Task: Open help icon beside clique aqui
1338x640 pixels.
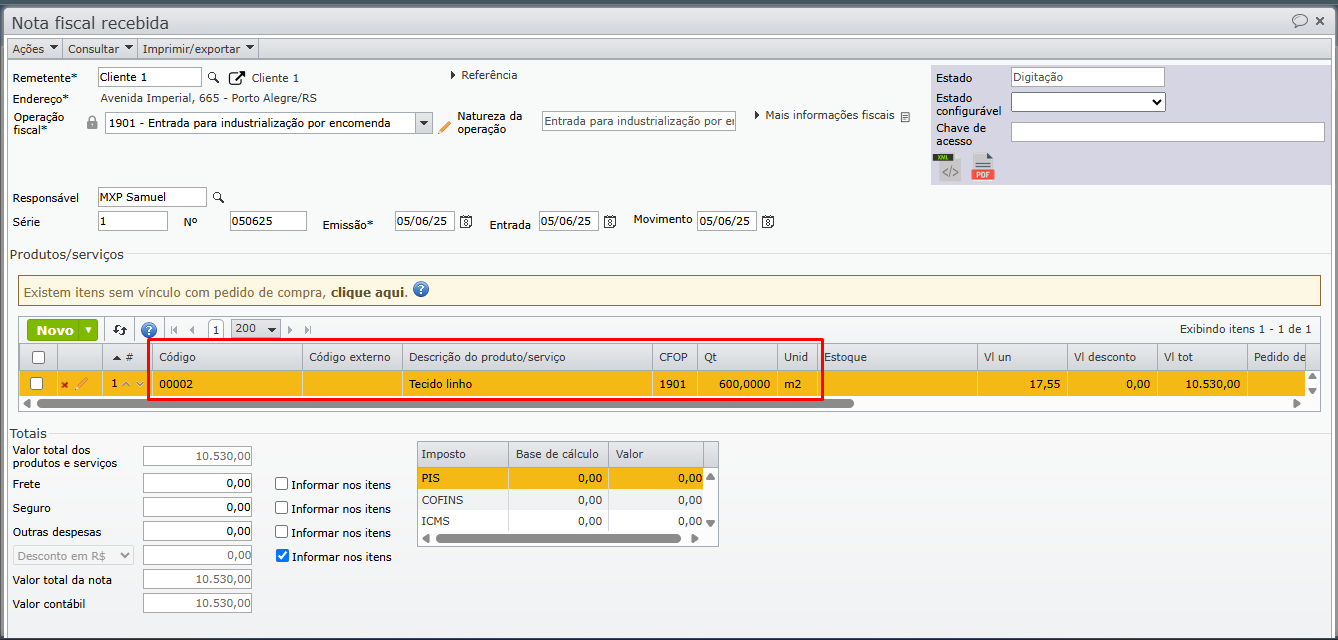Action: tap(421, 290)
